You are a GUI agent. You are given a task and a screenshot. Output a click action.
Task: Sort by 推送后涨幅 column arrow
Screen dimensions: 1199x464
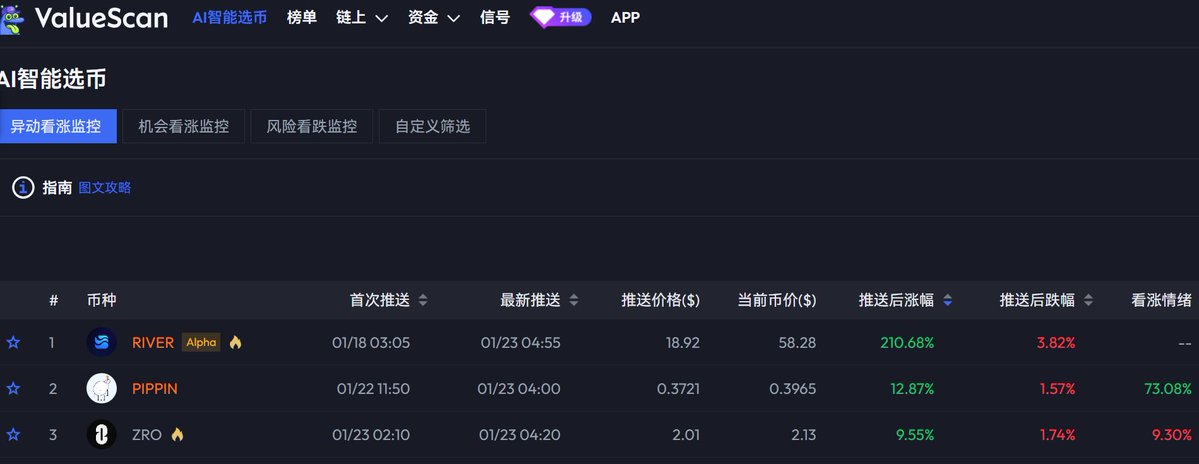(x=948, y=300)
